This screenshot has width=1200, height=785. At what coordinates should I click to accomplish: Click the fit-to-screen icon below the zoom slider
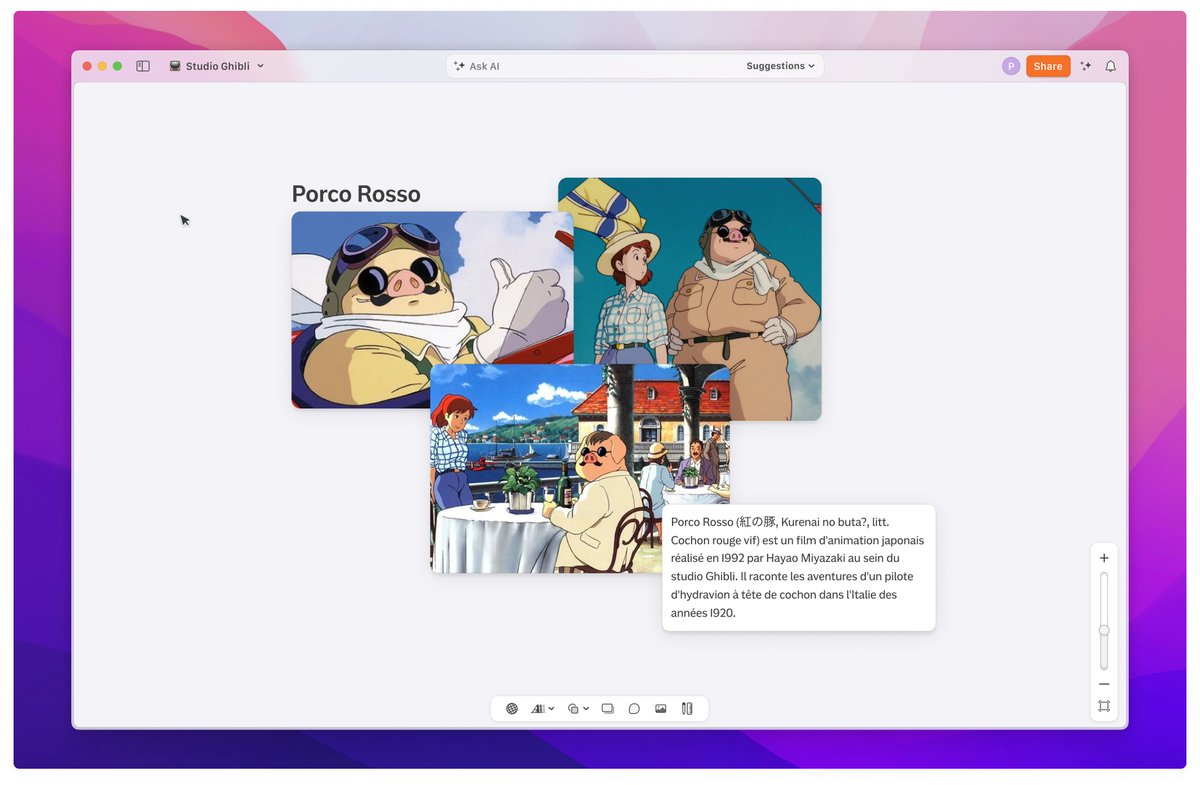(x=1104, y=706)
